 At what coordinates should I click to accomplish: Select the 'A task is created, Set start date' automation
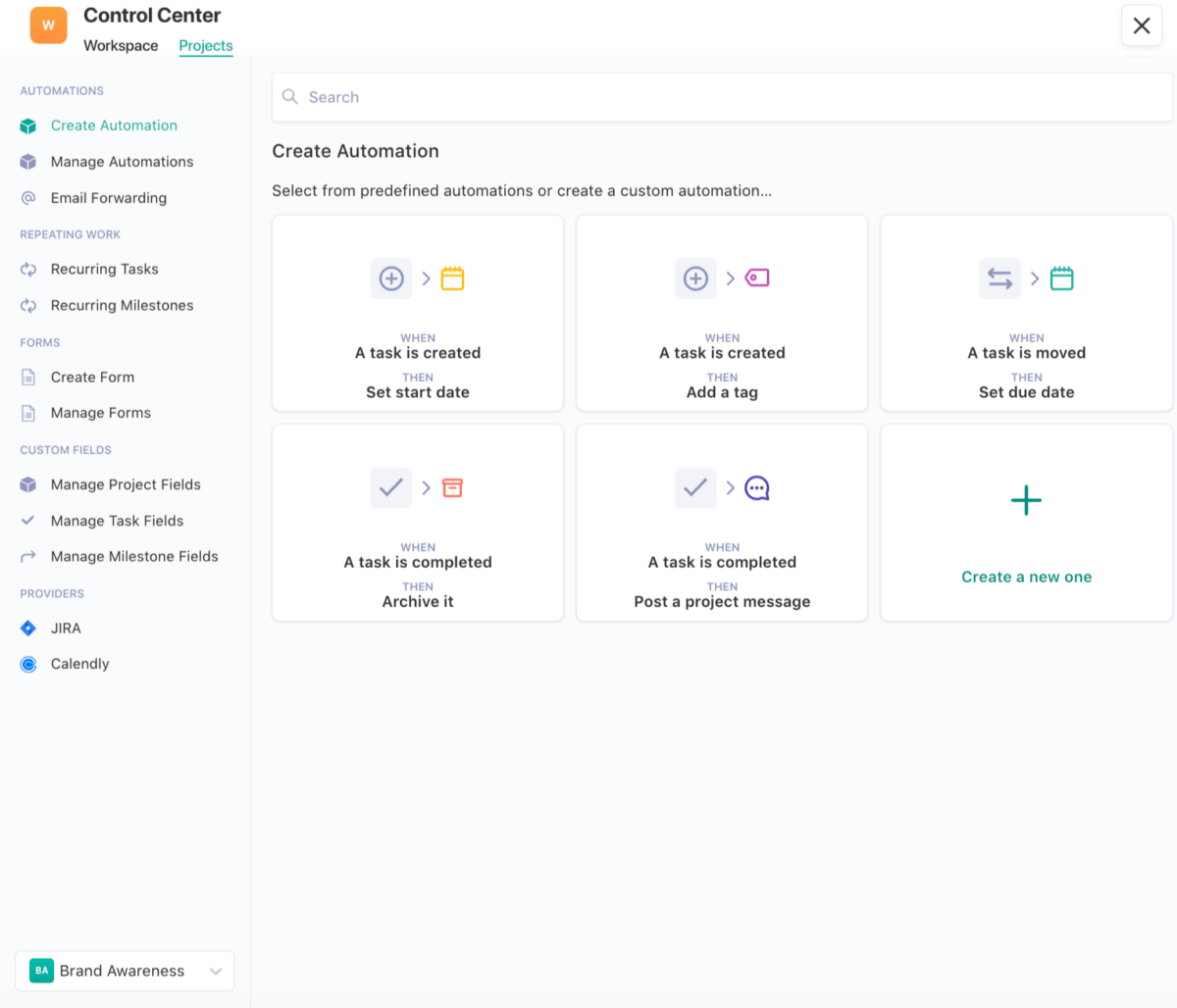417,313
